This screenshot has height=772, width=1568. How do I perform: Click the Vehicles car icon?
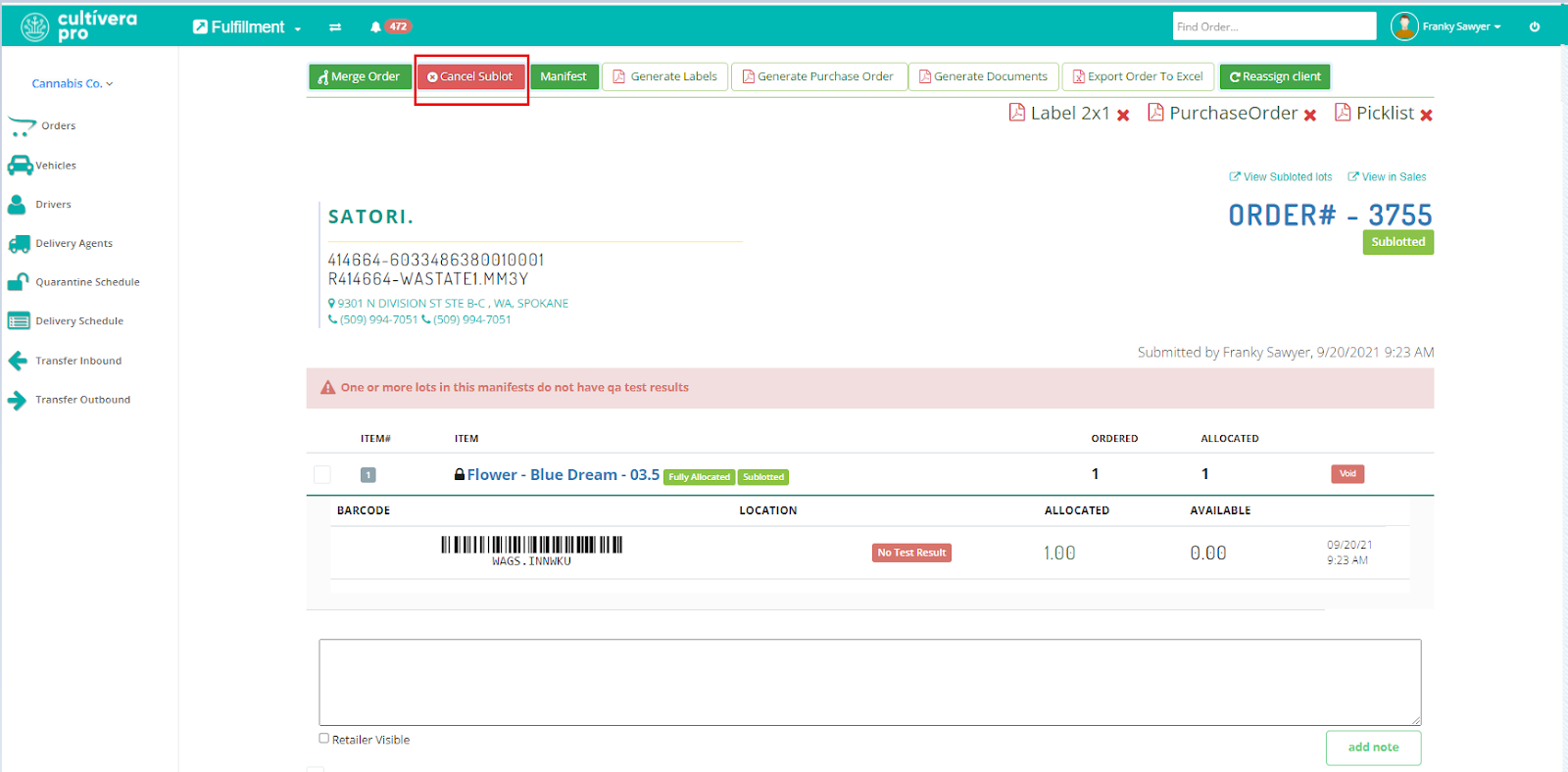[x=20, y=165]
